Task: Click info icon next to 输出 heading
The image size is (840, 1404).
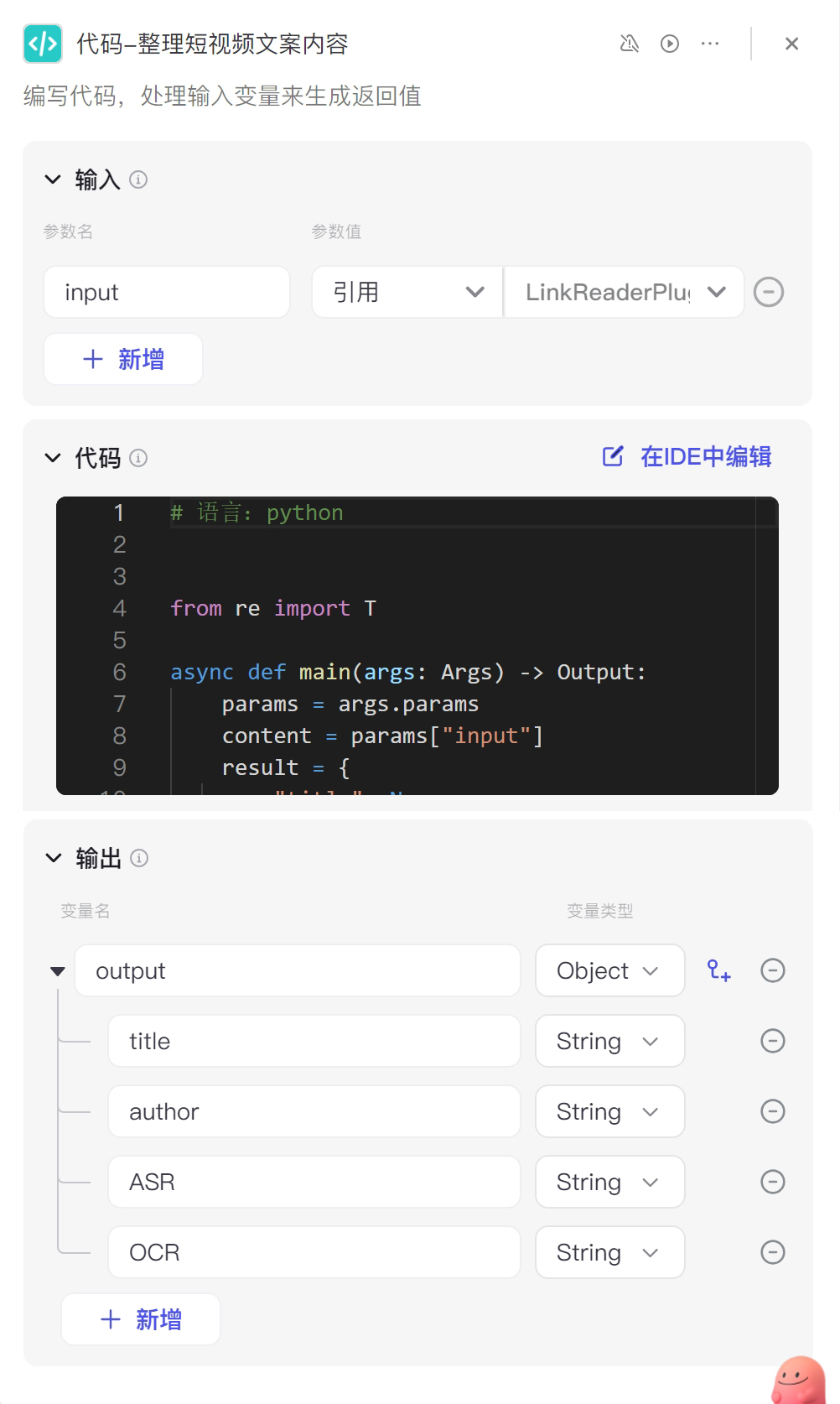Action: (x=139, y=858)
